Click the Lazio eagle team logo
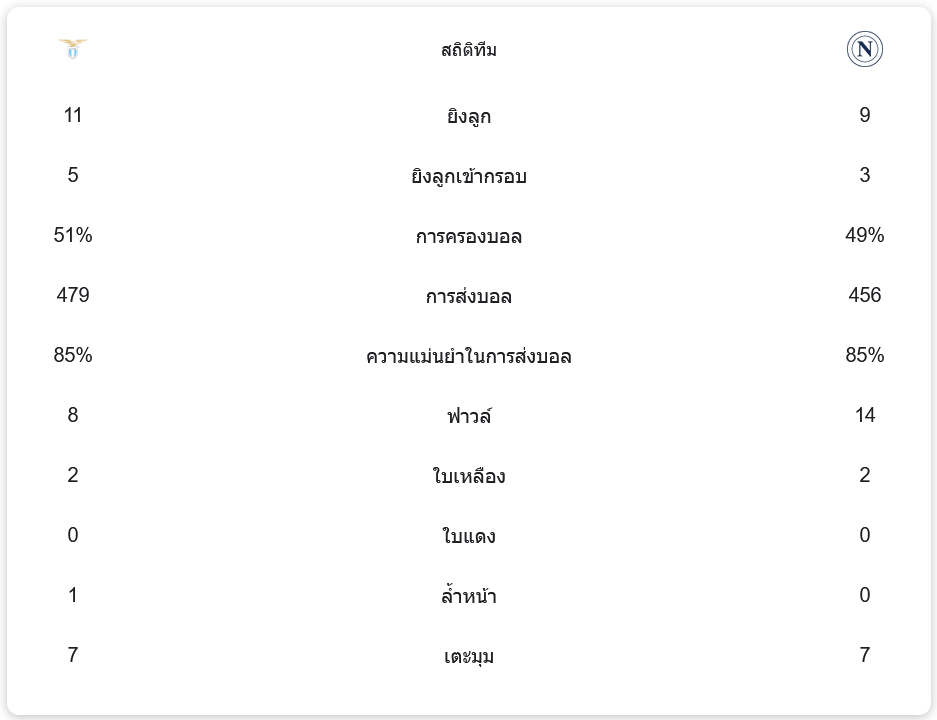Viewport: 937px width, 720px height. pos(73,49)
